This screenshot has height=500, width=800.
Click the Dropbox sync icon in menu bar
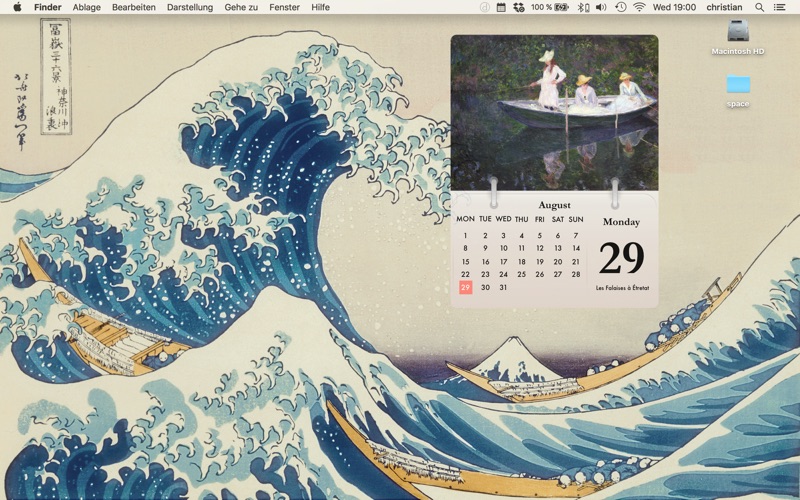519,7
